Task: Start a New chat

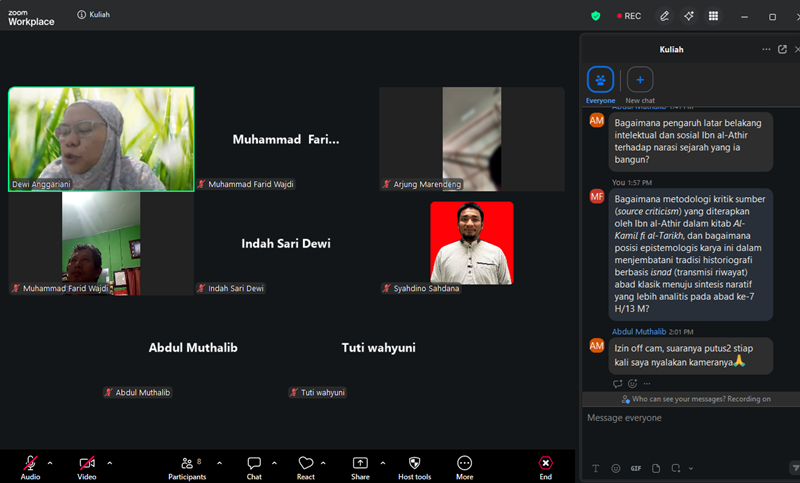Action: coord(640,85)
